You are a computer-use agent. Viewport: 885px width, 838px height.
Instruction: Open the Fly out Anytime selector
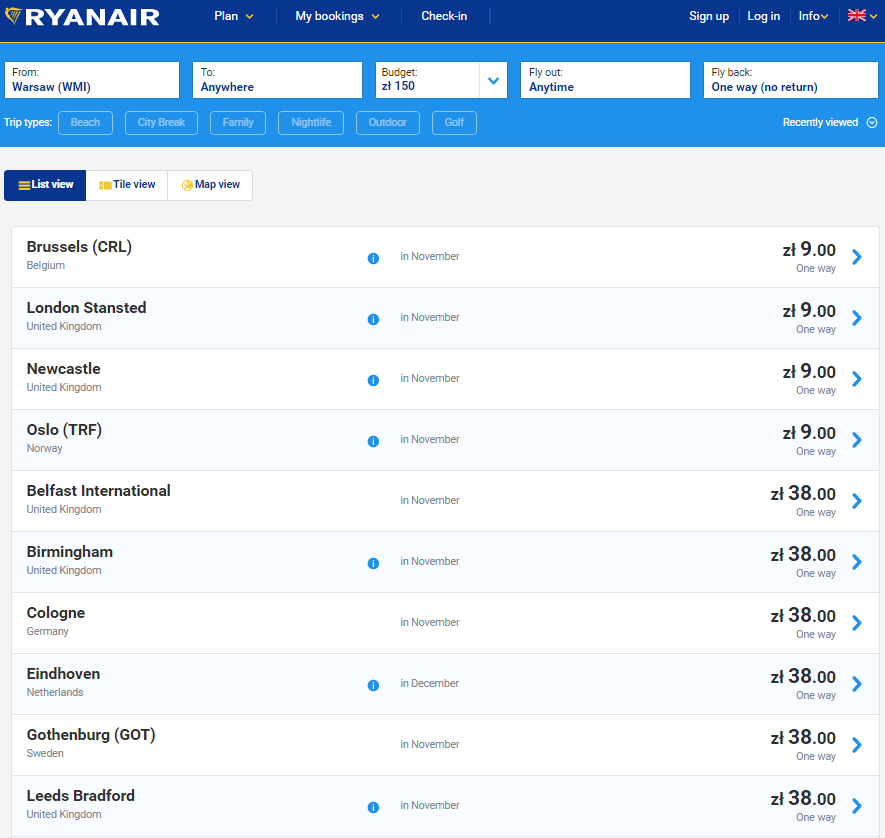(x=605, y=80)
